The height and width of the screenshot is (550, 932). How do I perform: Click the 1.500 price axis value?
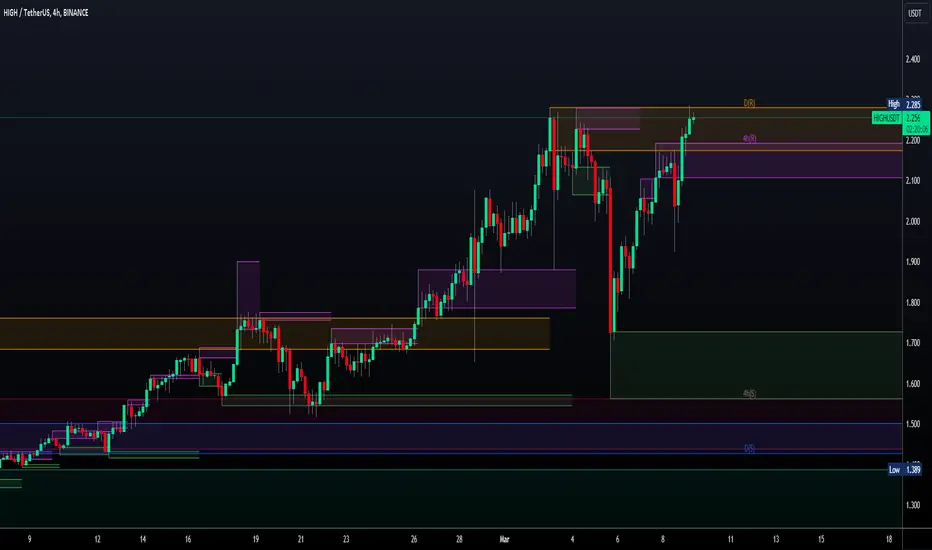coord(912,424)
